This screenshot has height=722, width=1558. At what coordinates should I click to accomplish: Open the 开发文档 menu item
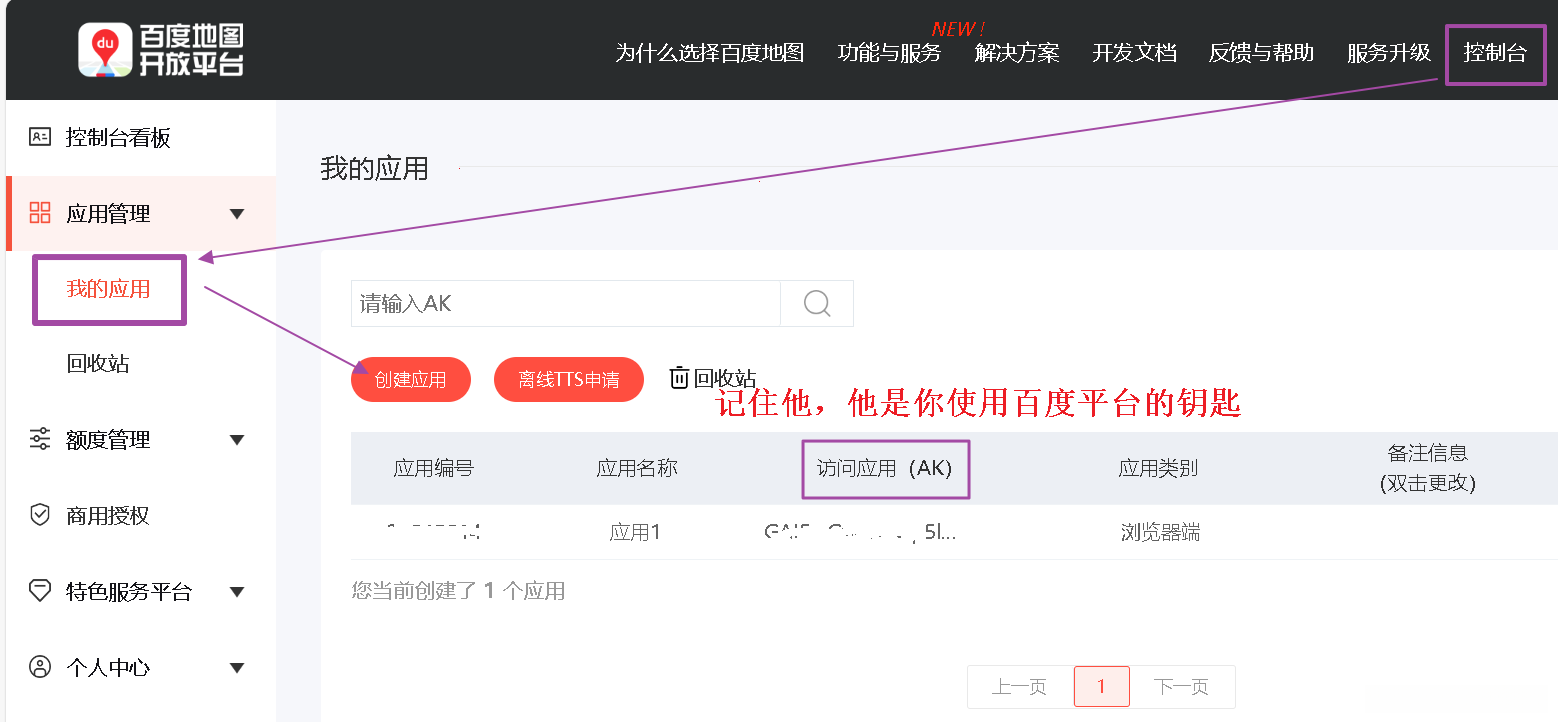point(1134,53)
